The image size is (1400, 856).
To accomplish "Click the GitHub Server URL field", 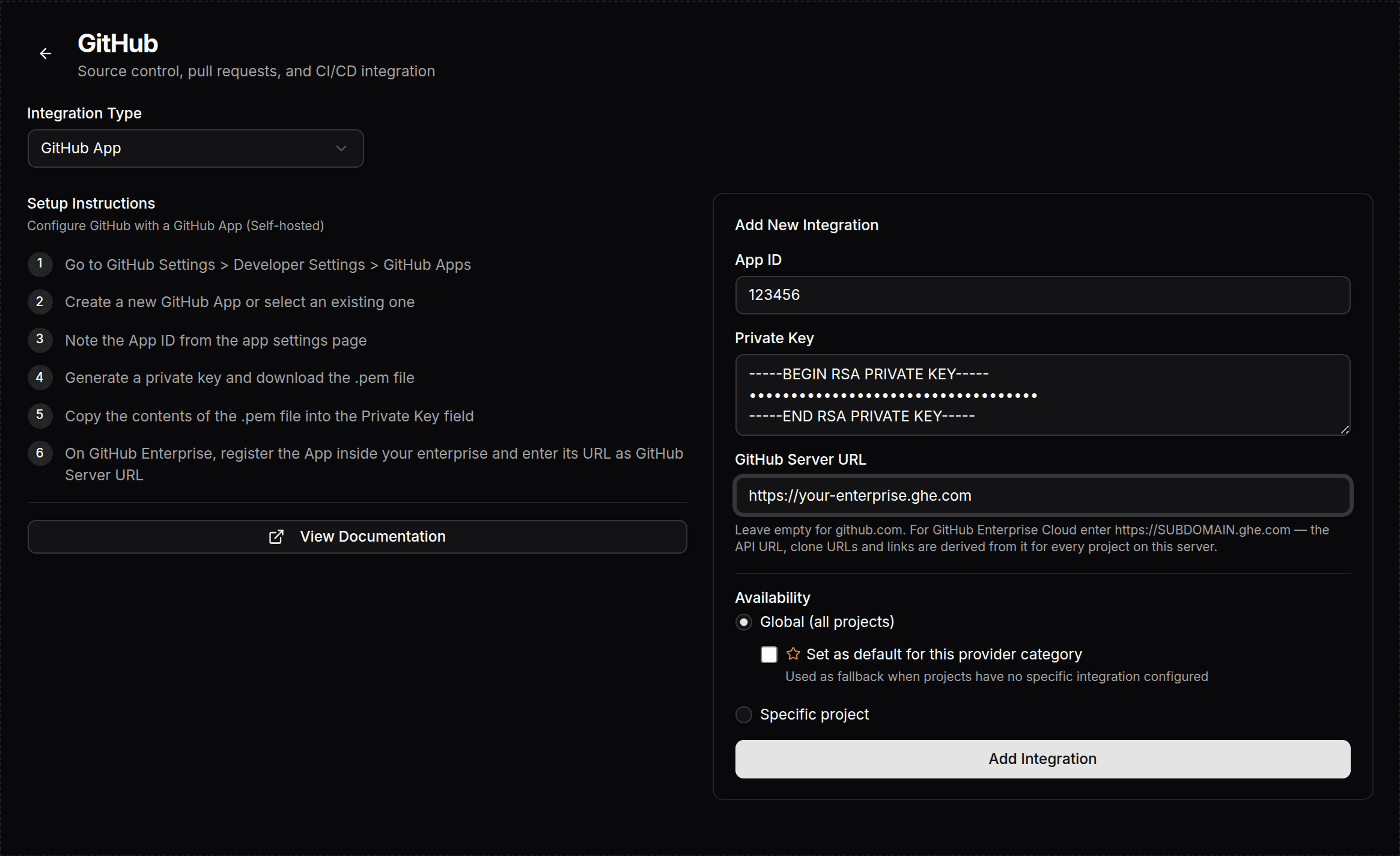I will coord(1042,495).
